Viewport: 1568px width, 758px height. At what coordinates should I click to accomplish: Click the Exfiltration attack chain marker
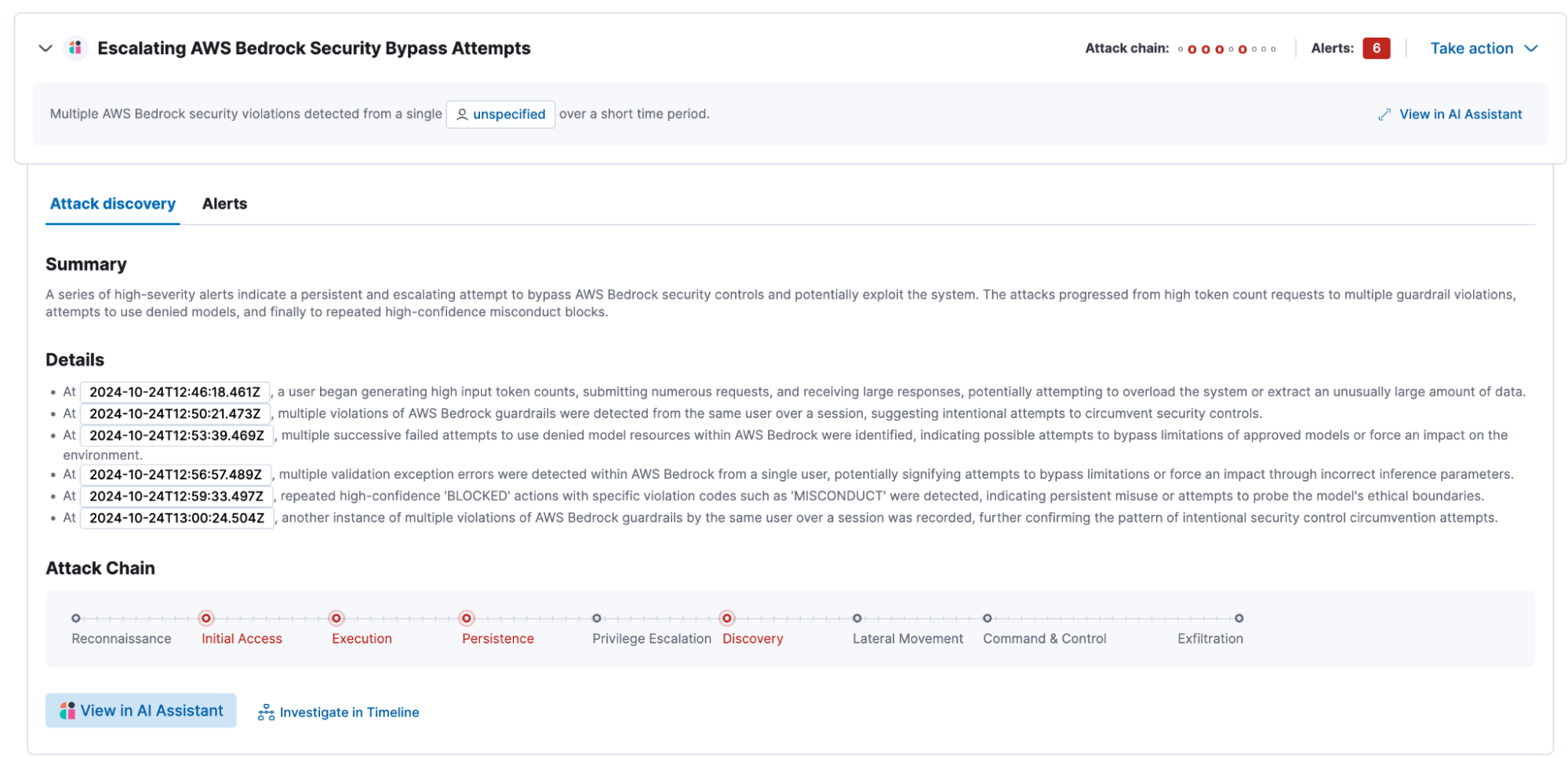click(1239, 618)
